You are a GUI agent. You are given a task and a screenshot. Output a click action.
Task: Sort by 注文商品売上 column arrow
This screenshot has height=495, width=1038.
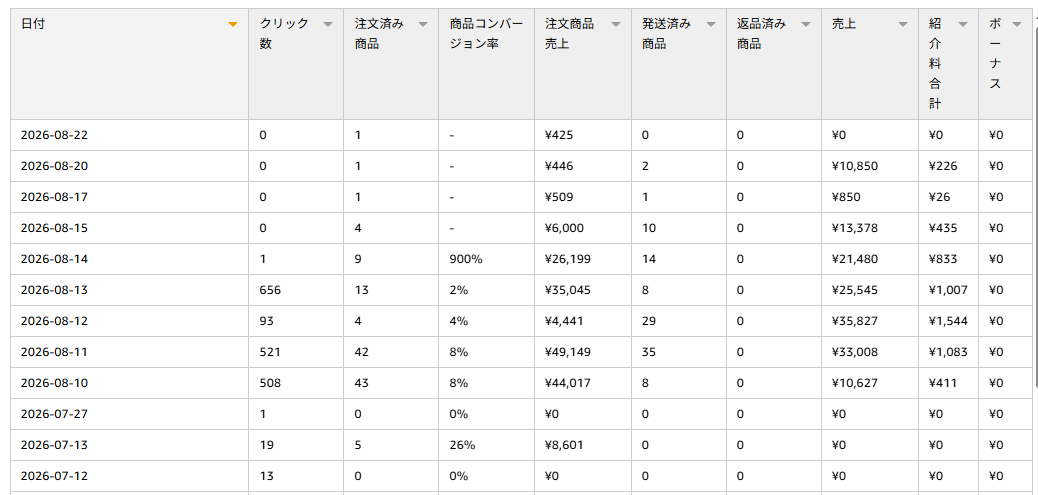coord(616,24)
